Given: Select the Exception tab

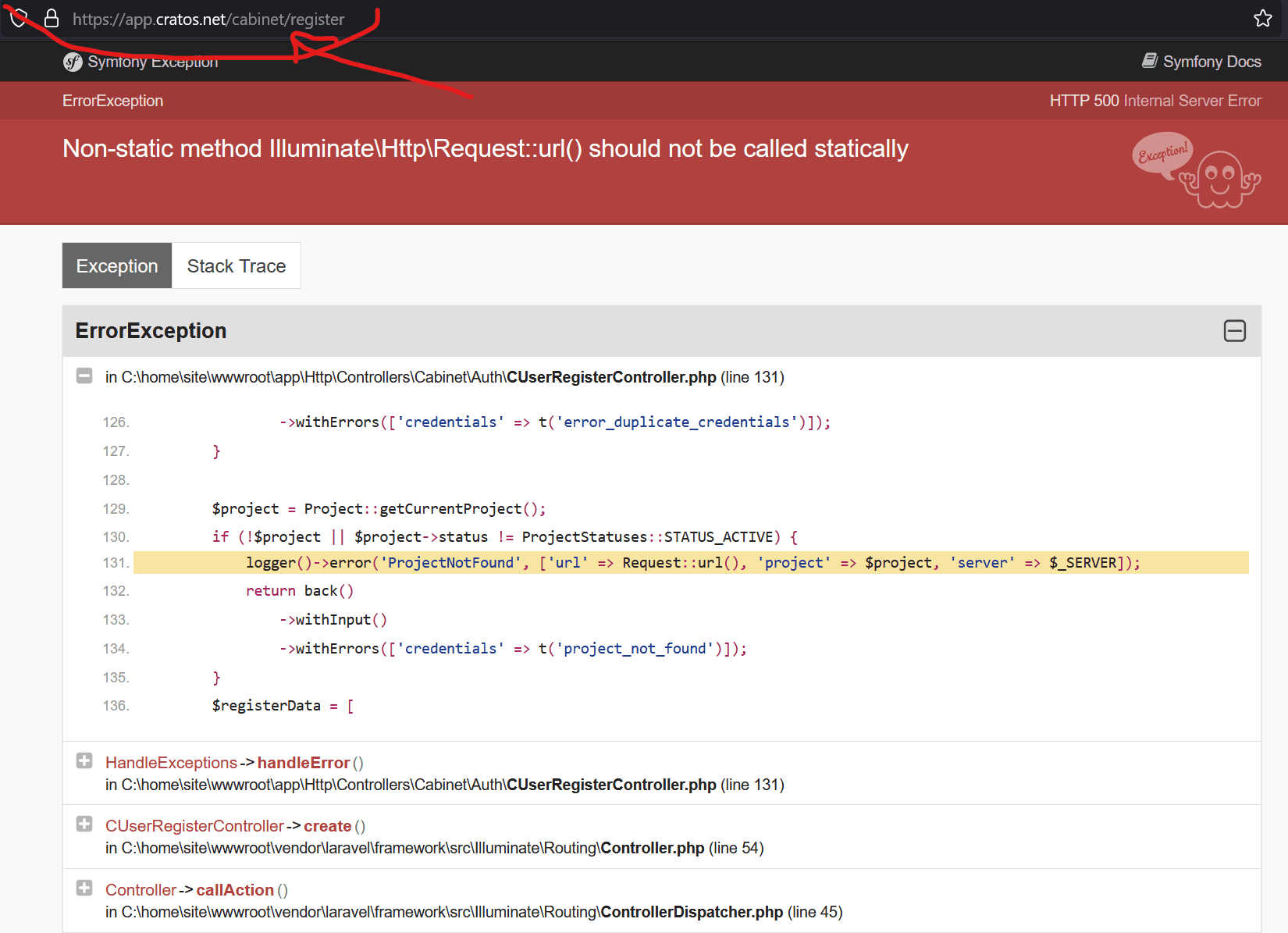Looking at the screenshot, I should [117, 266].
